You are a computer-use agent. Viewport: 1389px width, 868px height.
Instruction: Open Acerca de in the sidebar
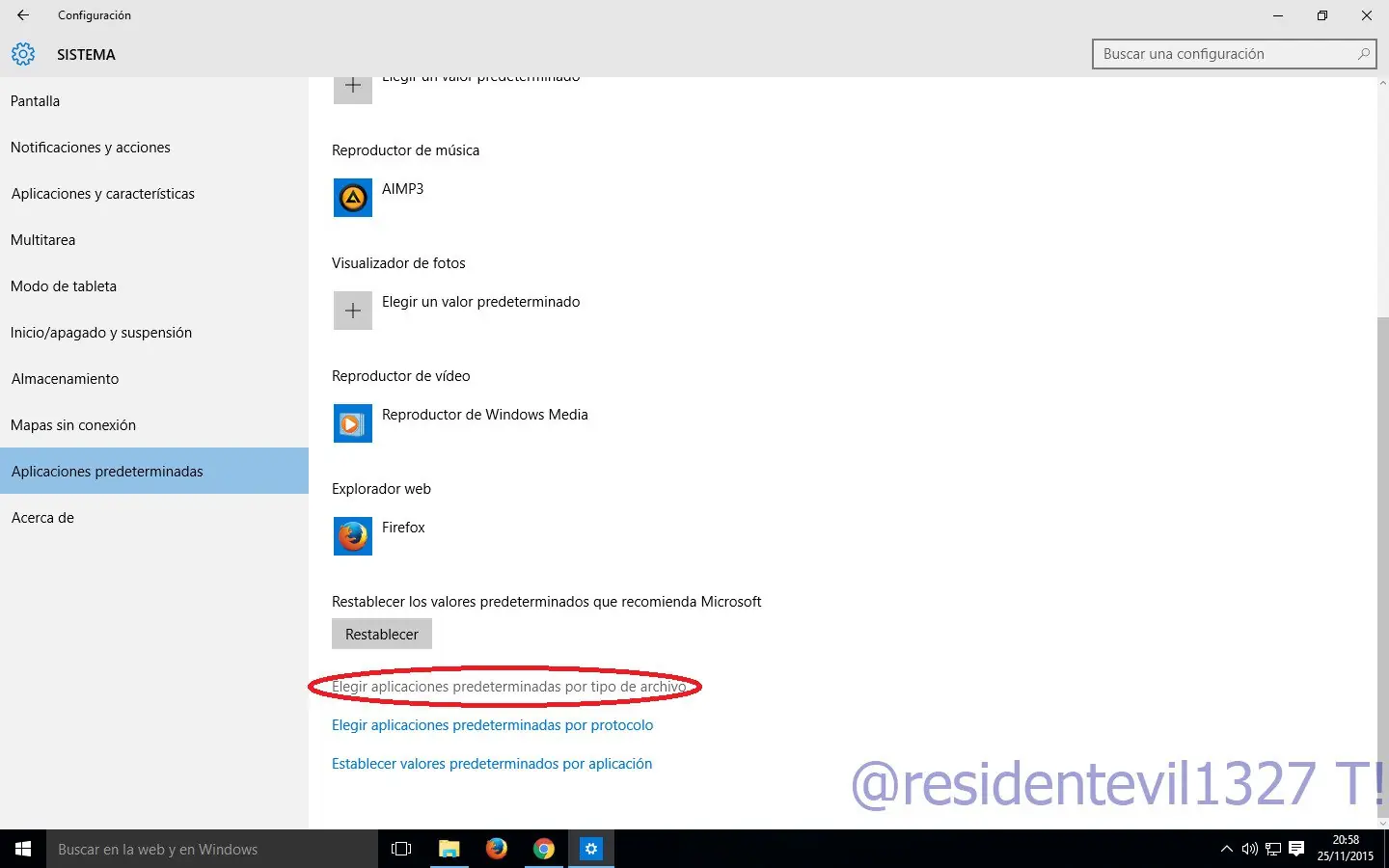click(154, 518)
